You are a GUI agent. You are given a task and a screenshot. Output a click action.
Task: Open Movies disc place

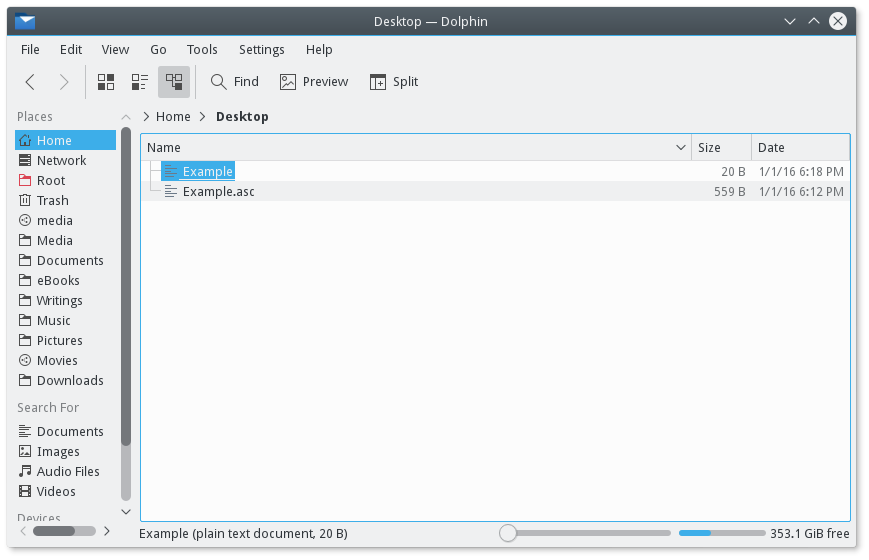pos(65,360)
